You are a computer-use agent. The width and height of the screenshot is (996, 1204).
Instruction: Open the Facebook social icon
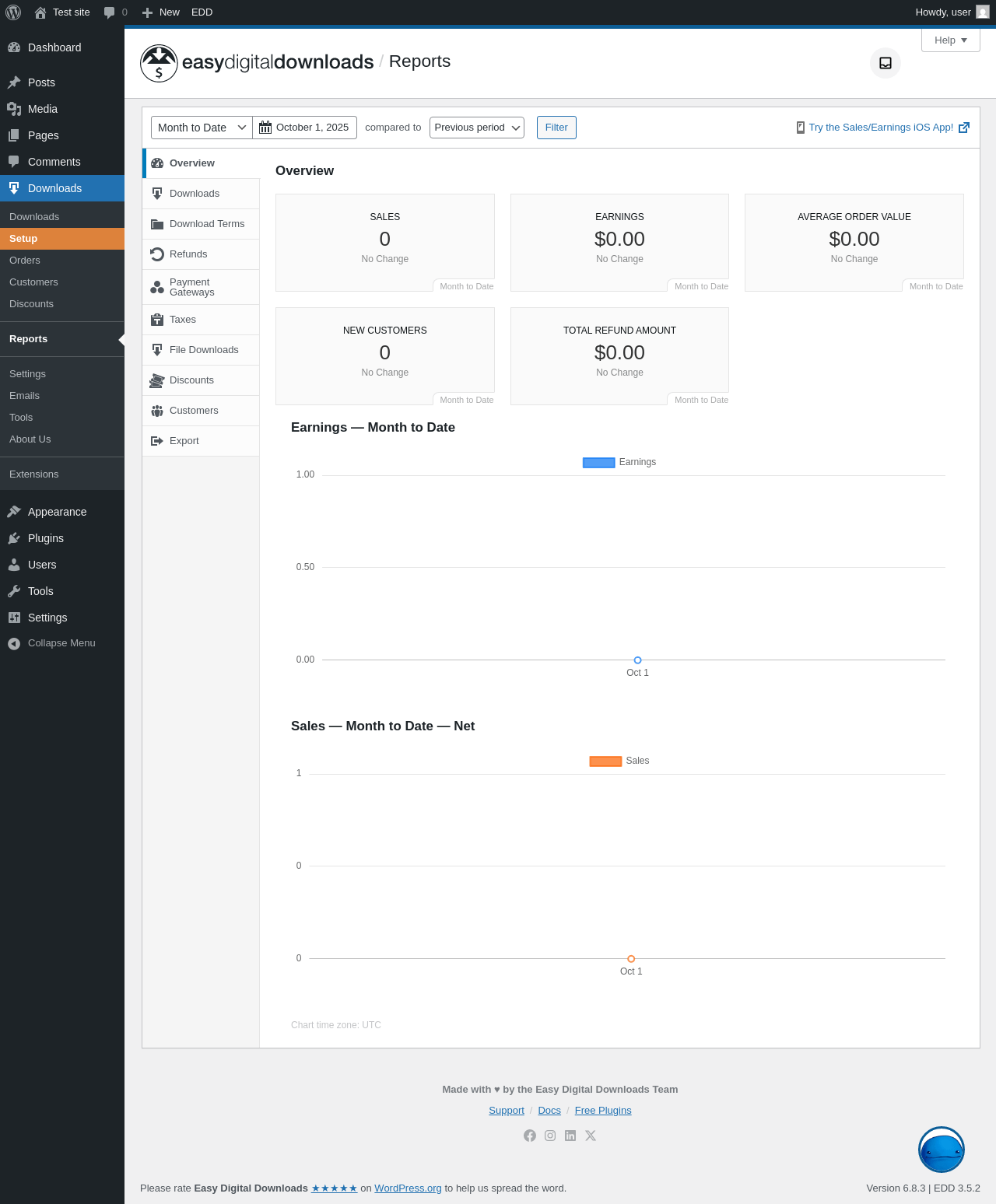(x=530, y=1136)
